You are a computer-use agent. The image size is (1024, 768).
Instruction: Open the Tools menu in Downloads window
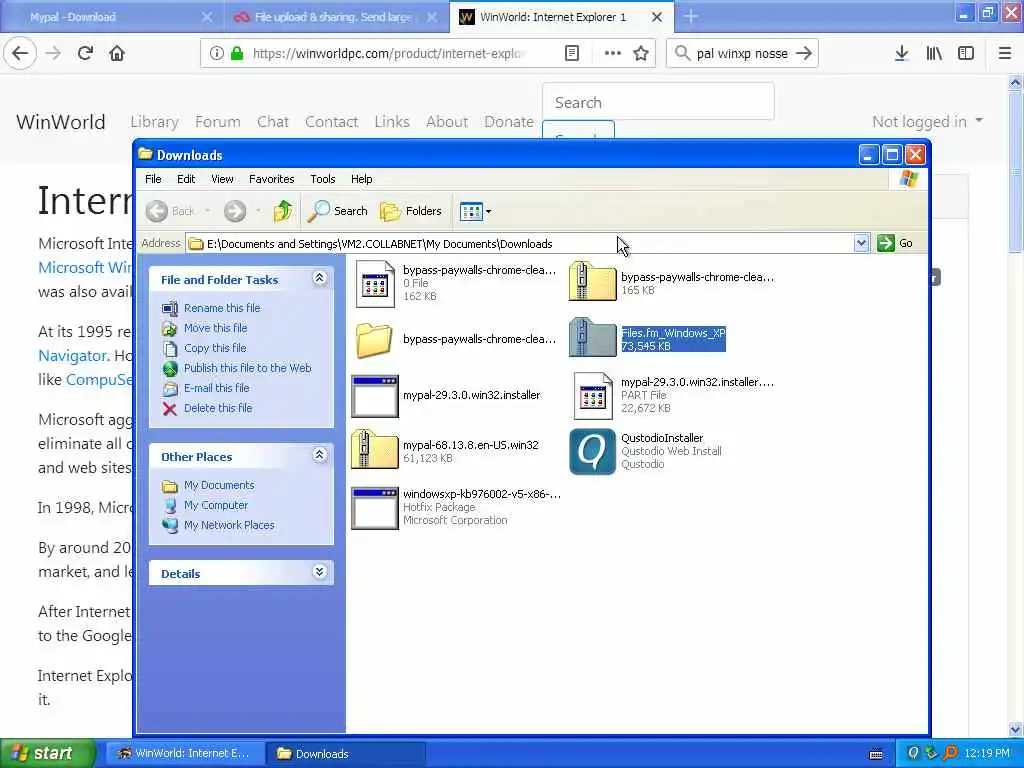coord(323,179)
